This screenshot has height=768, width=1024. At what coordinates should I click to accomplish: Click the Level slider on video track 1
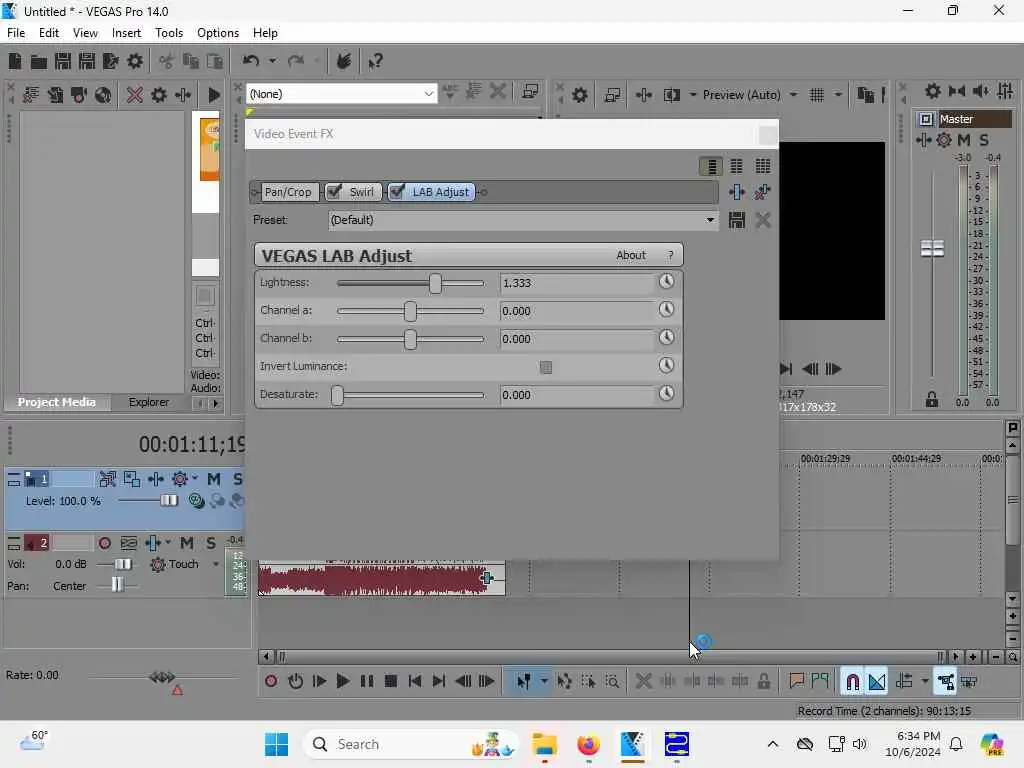pyautogui.click(x=168, y=501)
